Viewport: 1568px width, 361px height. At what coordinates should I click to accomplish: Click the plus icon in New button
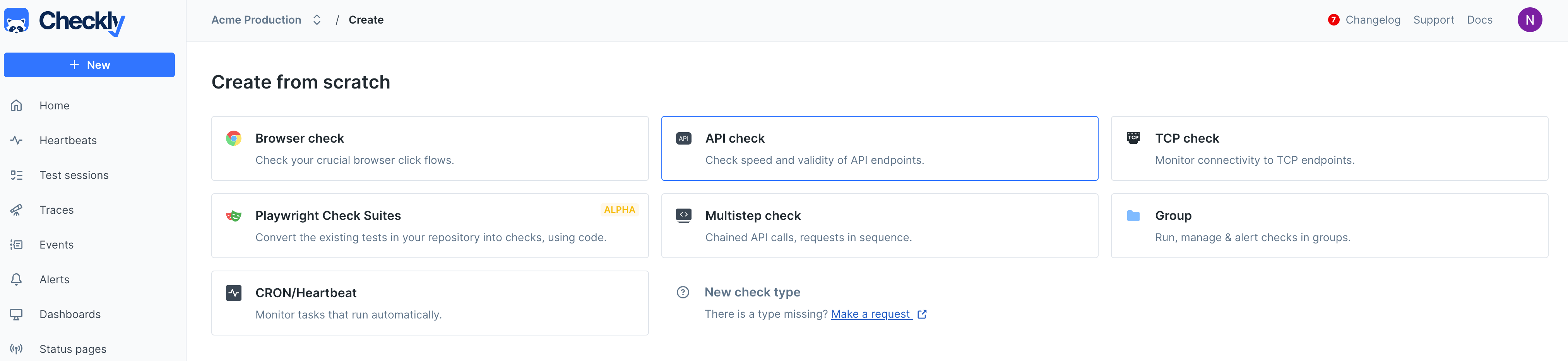(x=74, y=65)
